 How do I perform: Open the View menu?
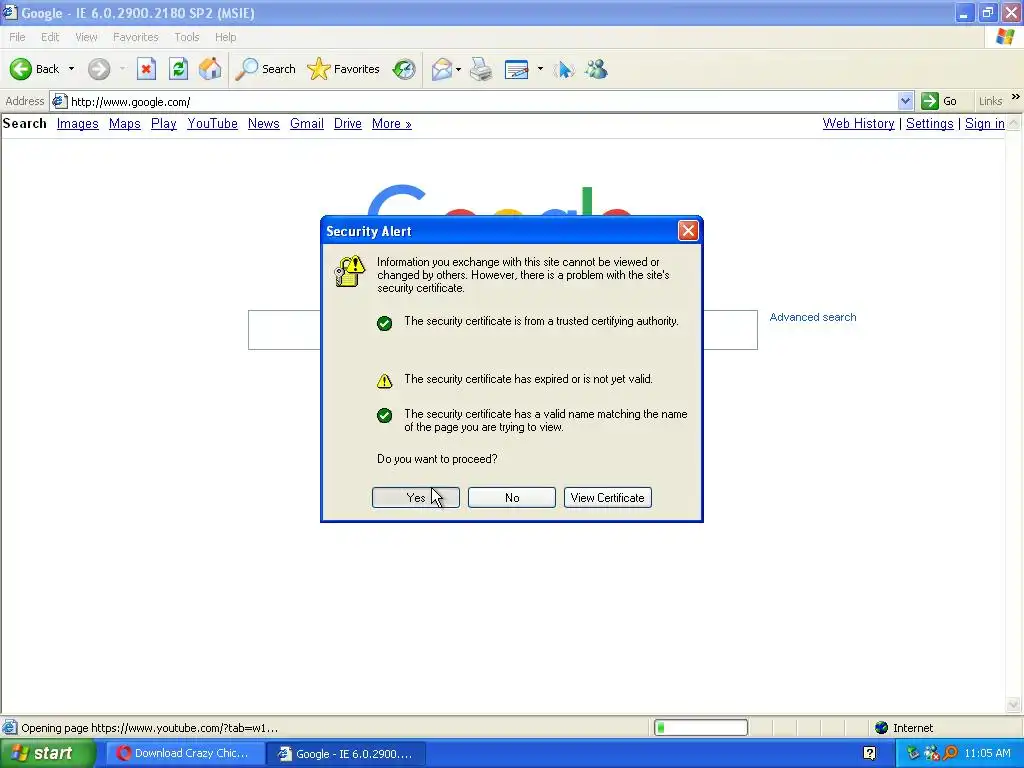[x=86, y=37]
